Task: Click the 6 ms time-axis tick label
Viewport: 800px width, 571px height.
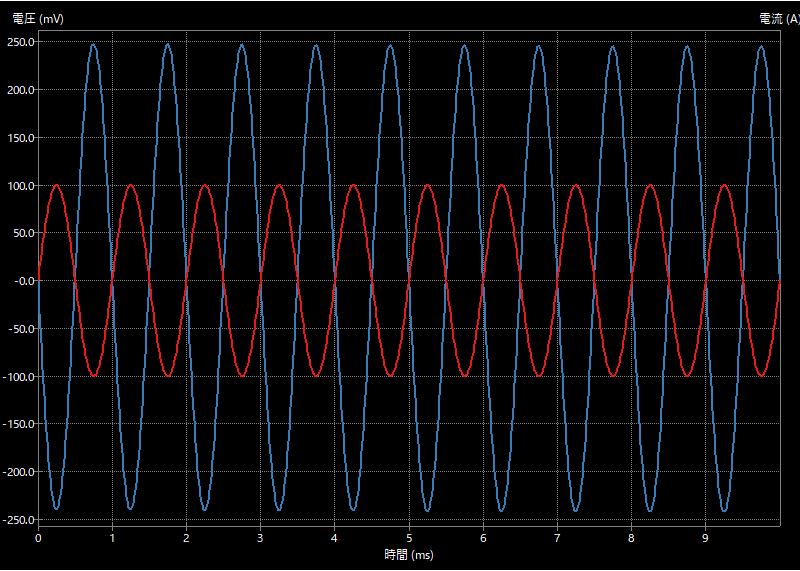Action: tap(483, 538)
